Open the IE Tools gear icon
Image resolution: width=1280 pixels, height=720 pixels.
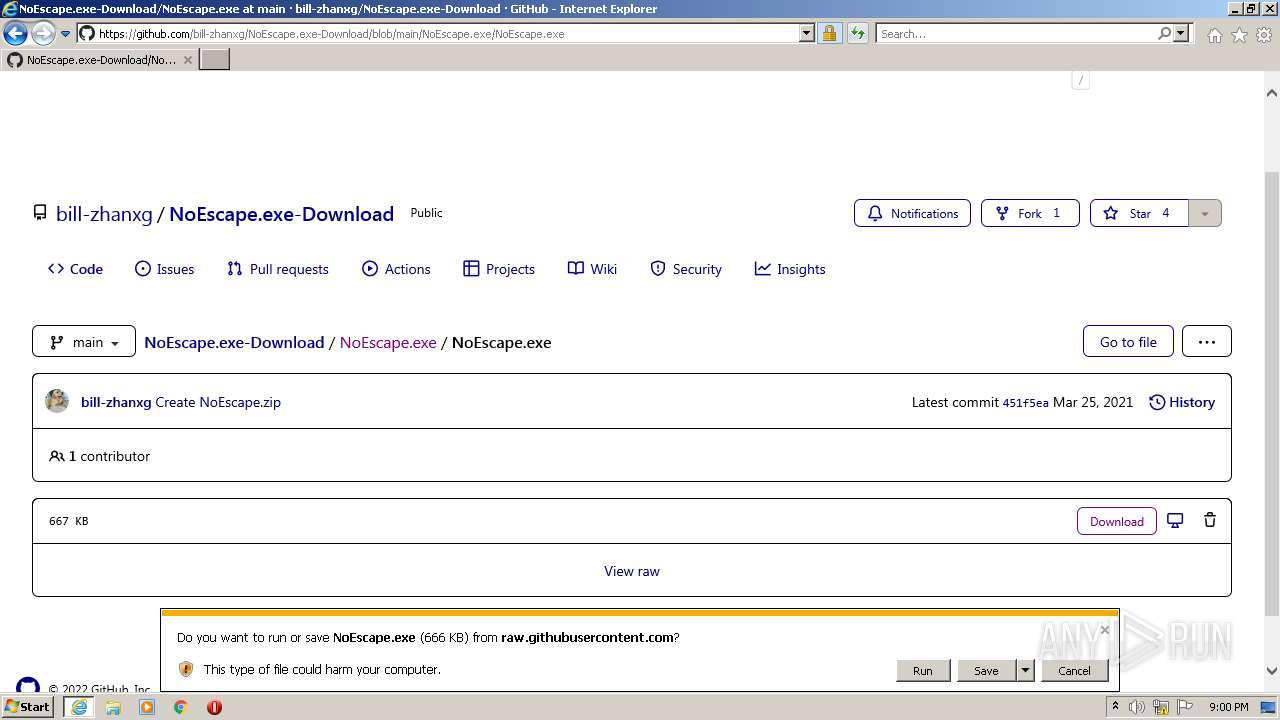[x=1263, y=35]
